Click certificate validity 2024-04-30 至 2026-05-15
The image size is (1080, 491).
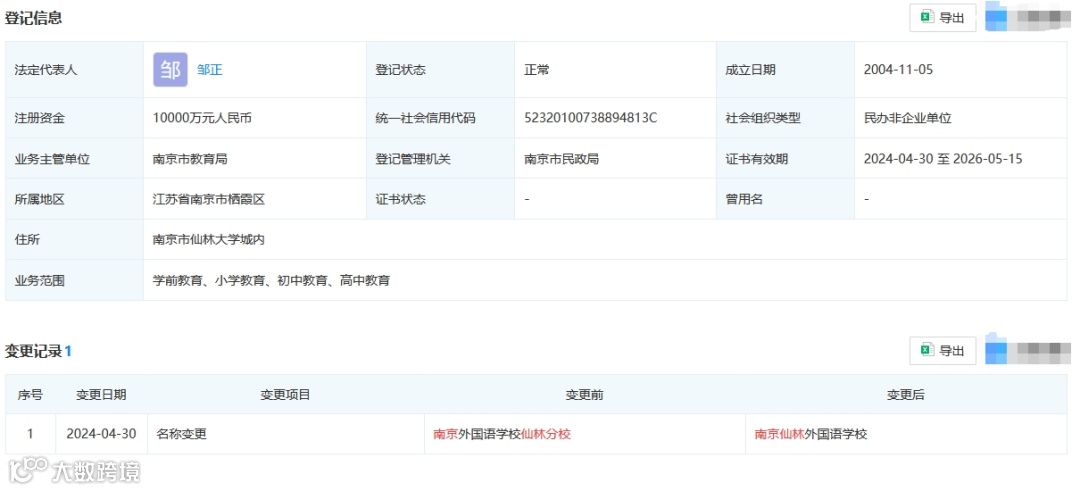(x=943, y=159)
